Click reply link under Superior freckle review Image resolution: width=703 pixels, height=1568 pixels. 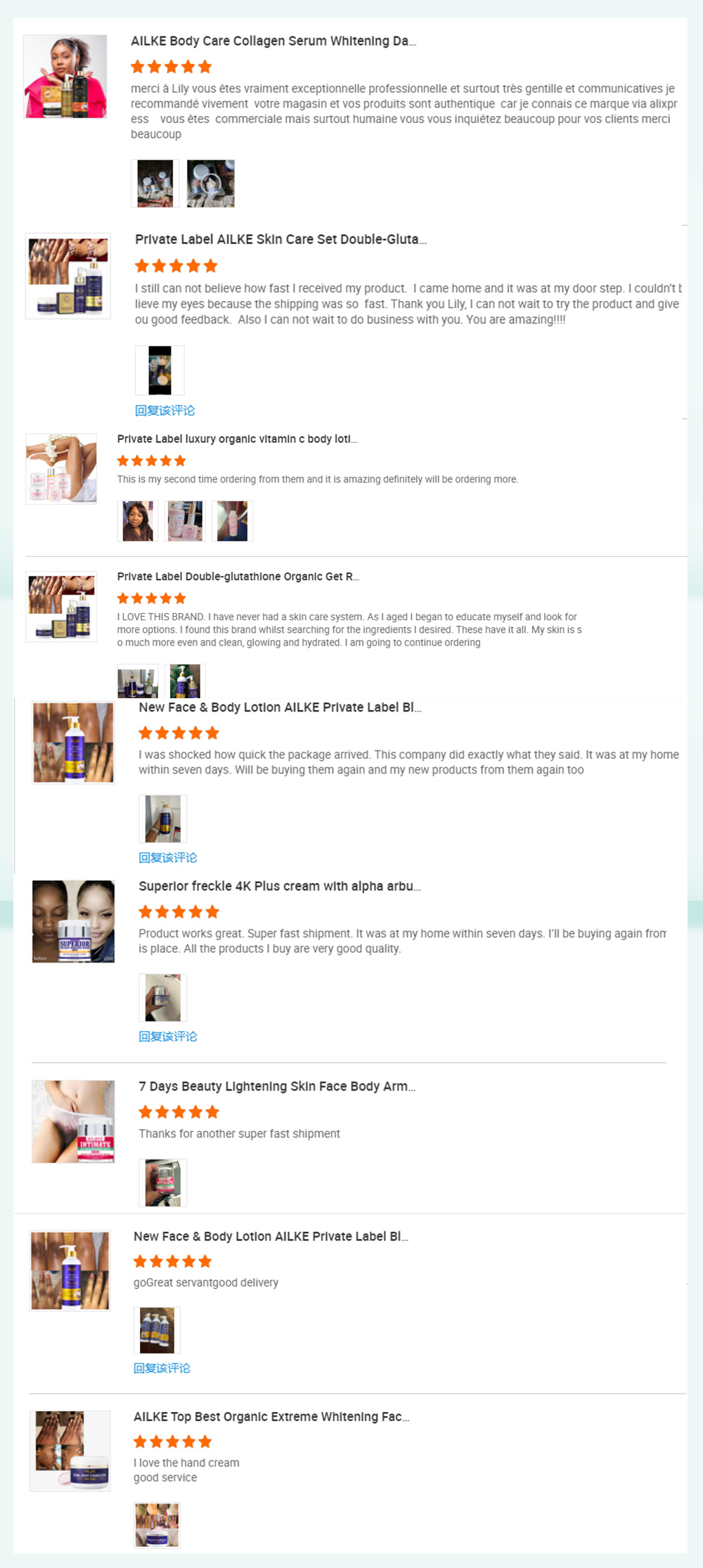tap(168, 1036)
